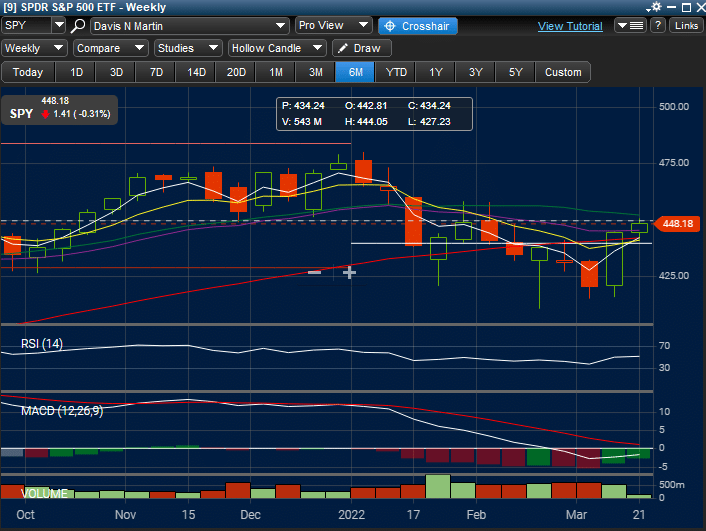Select the Today range tab

click(x=28, y=72)
